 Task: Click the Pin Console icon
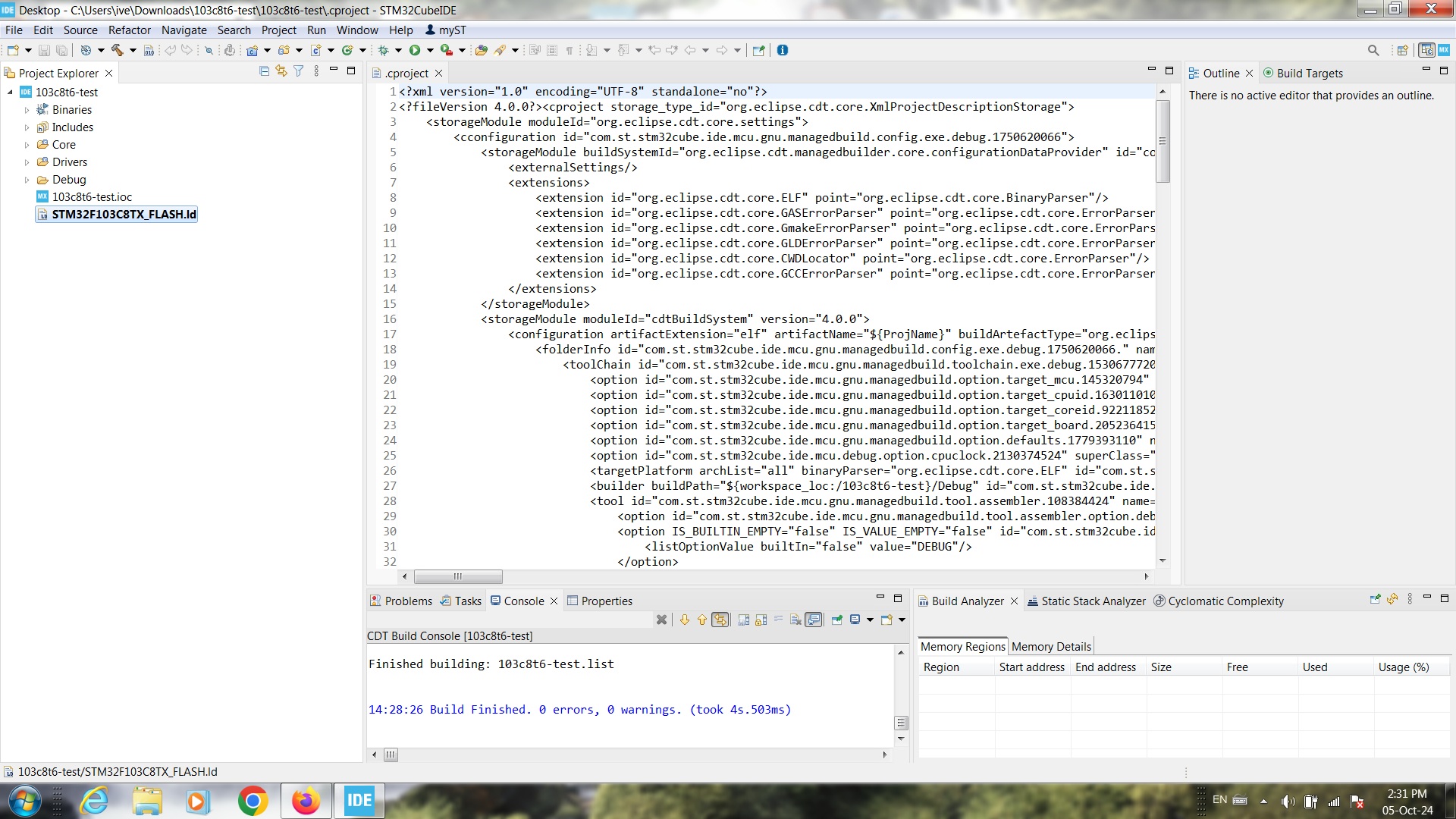tap(837, 620)
